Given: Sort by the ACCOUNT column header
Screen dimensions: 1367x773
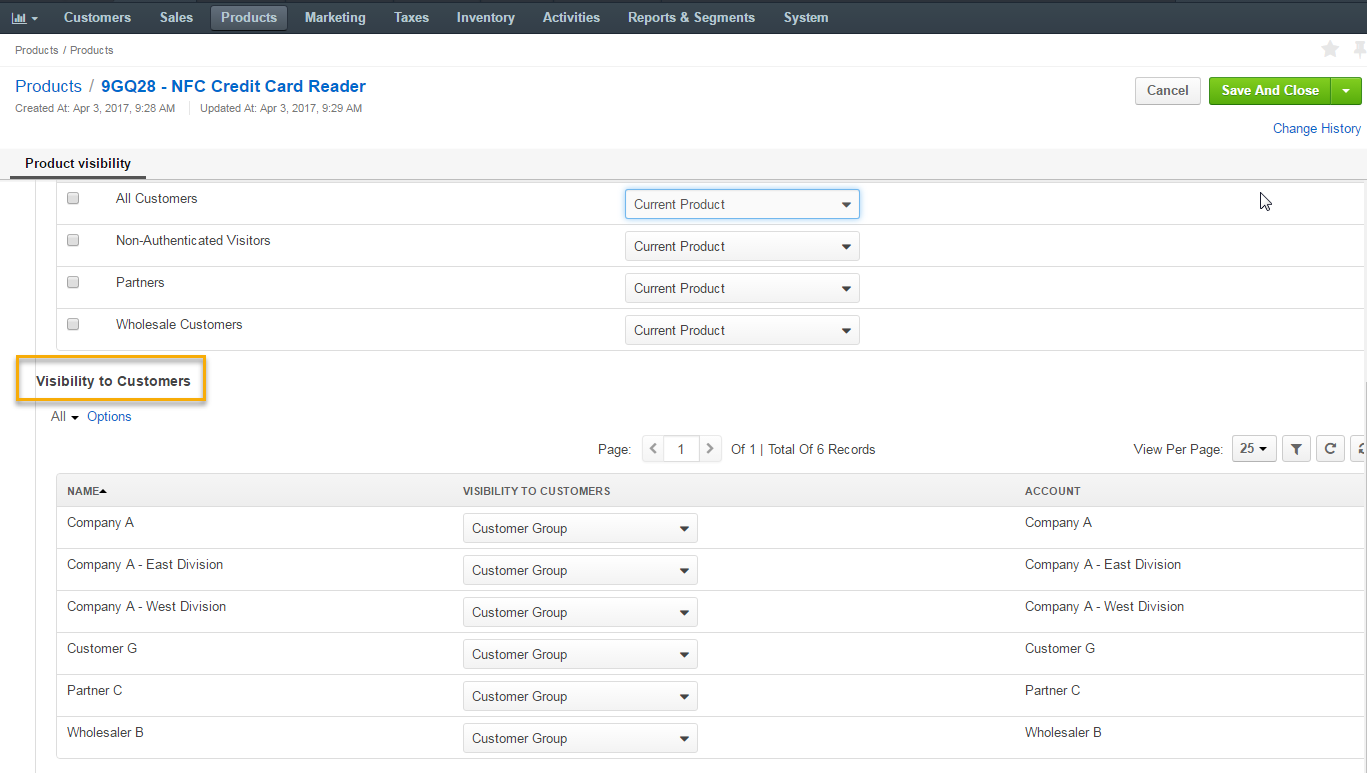Looking at the screenshot, I should 1053,491.
